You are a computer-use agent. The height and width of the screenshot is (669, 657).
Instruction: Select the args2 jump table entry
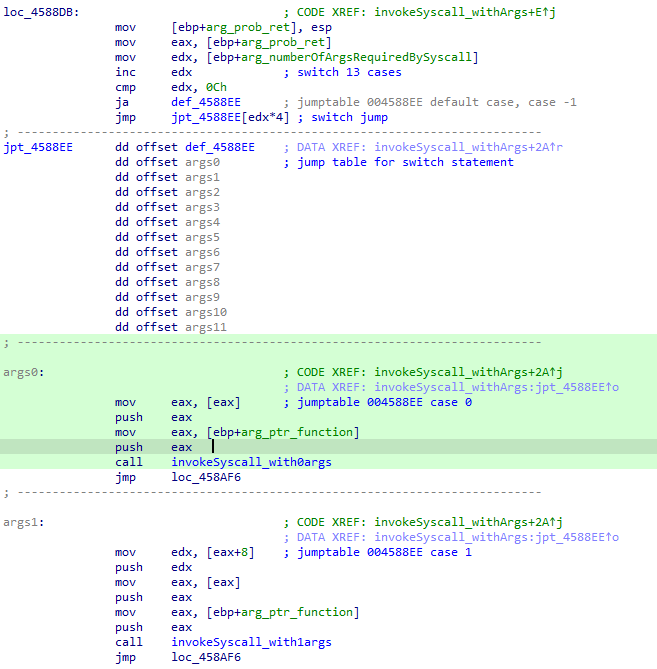[x=202, y=192]
